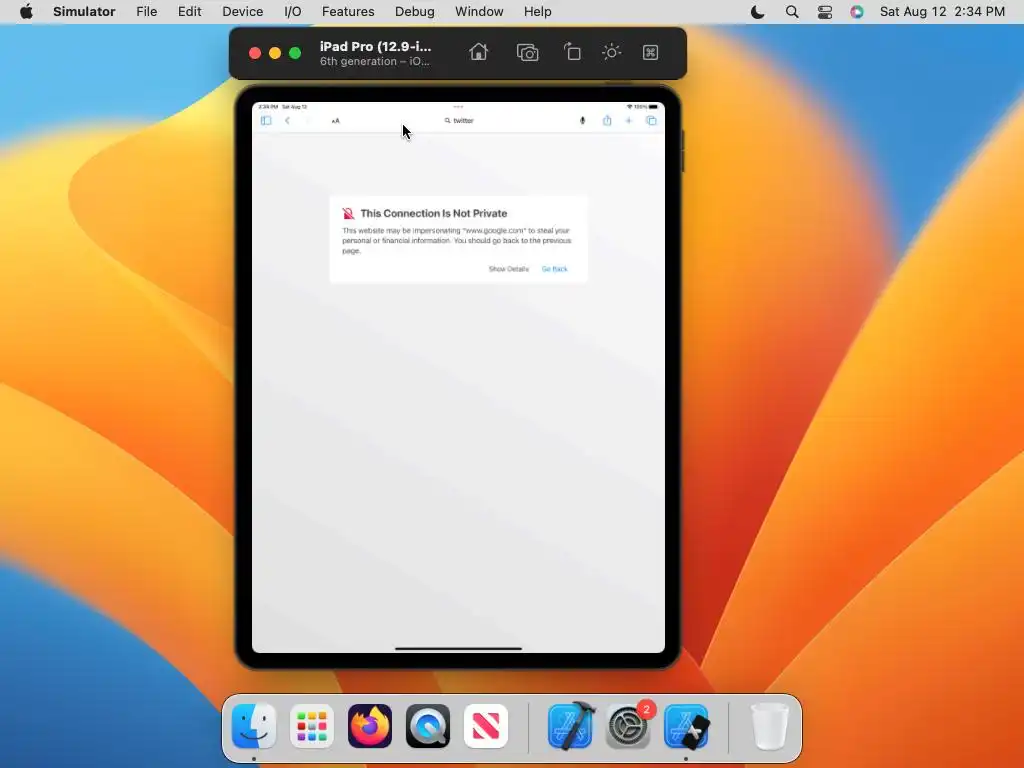Open the Device menu

coord(242,12)
